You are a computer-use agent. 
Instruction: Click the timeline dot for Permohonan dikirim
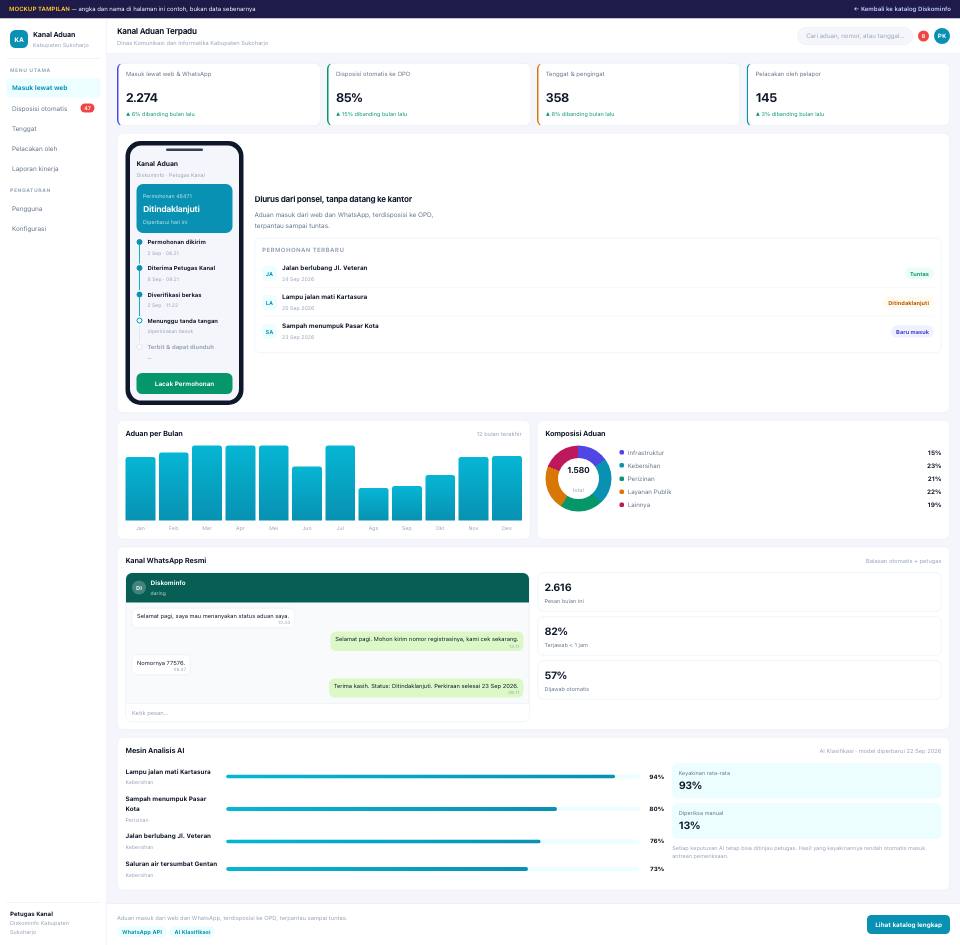pyautogui.click(x=140, y=242)
